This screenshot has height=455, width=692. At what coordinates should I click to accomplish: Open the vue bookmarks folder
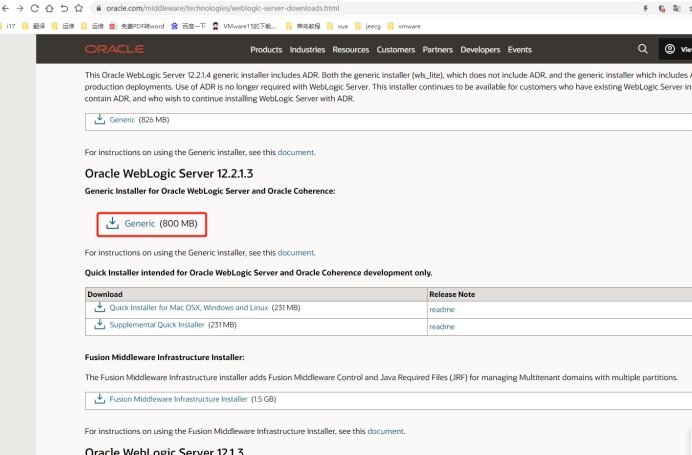click(338, 26)
